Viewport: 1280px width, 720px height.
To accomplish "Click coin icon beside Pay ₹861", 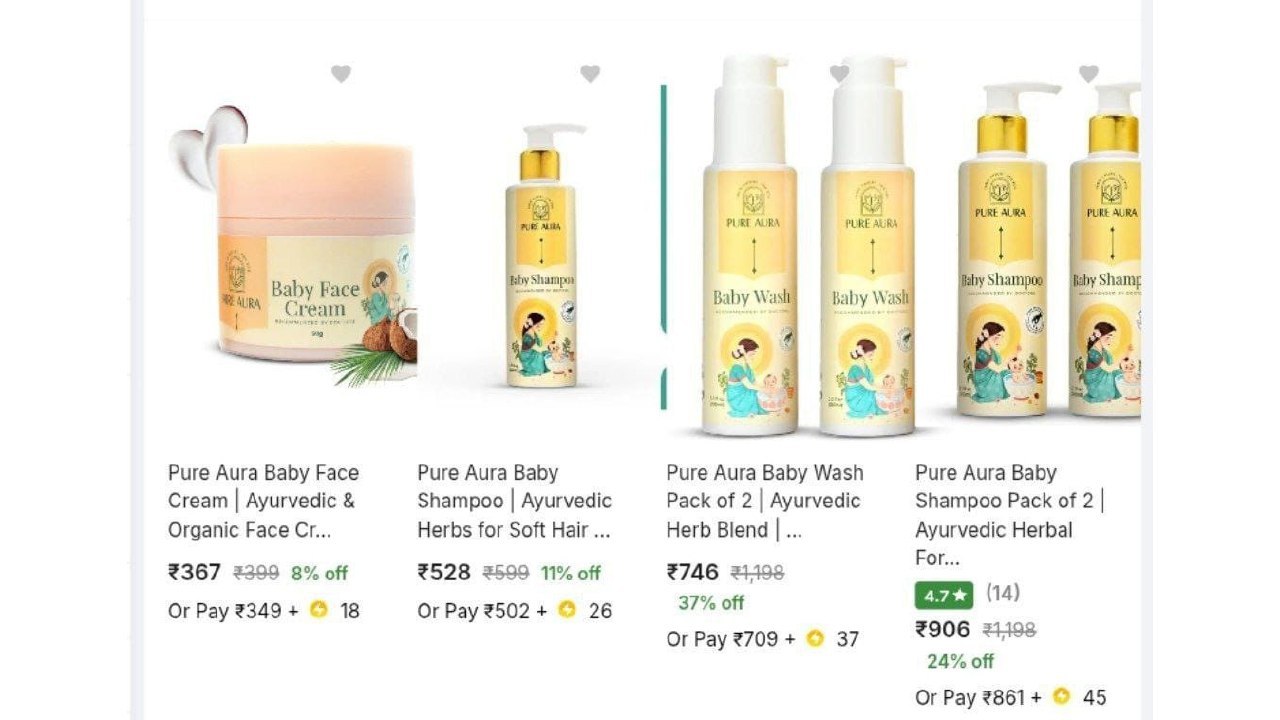I will click(x=1062, y=696).
